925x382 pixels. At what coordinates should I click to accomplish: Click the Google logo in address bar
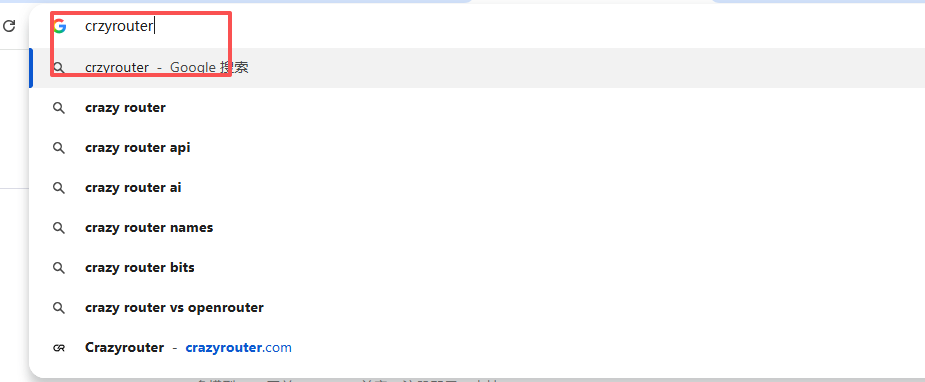[59, 27]
